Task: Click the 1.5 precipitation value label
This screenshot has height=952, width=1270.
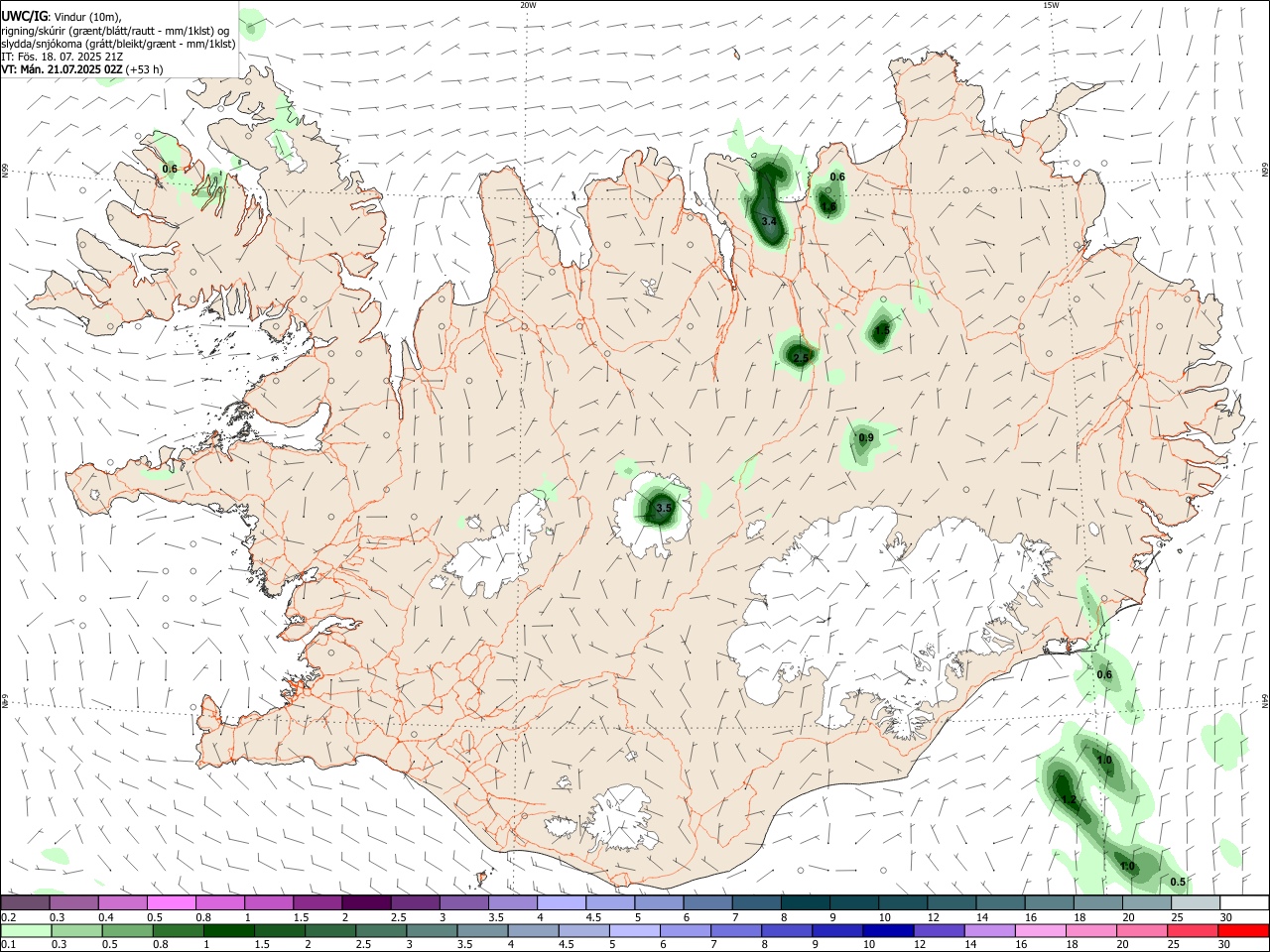Action: (882, 329)
